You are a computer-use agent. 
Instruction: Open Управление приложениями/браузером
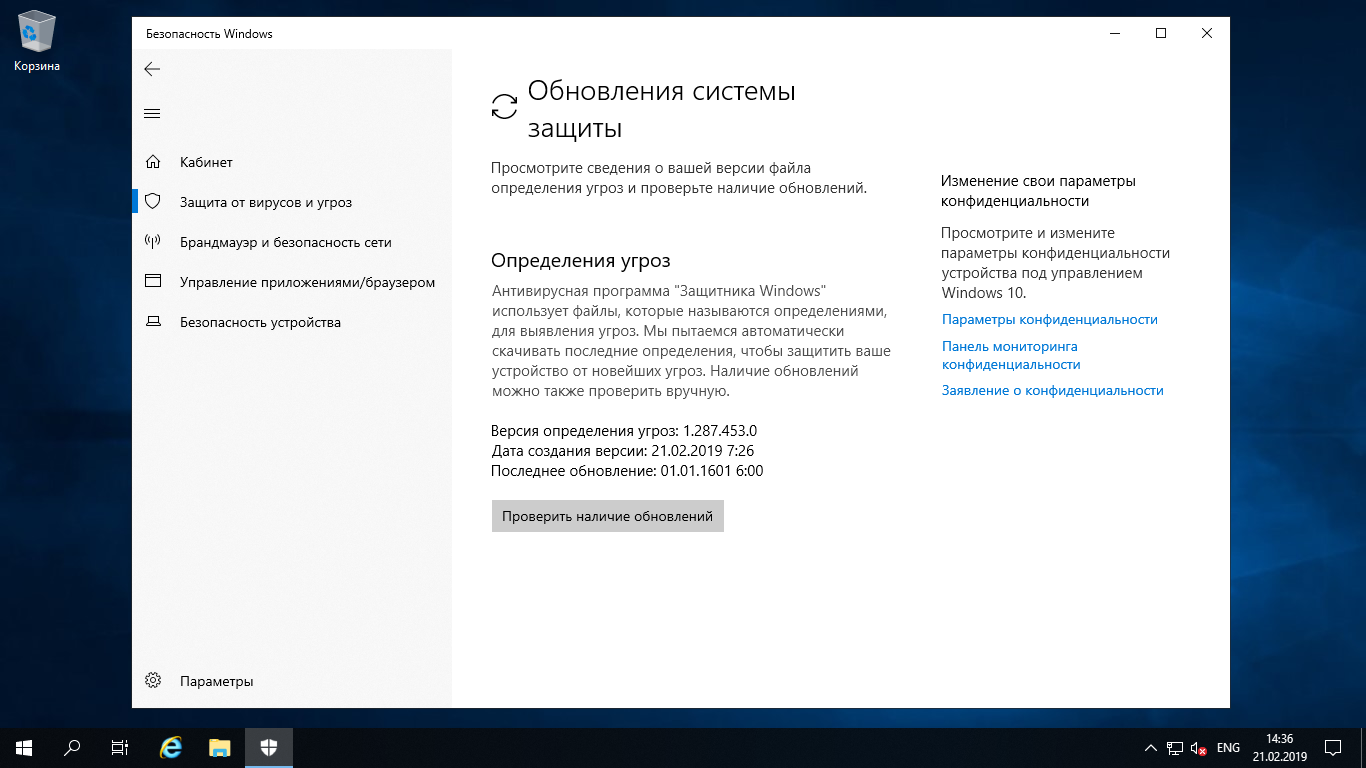pyautogui.click(x=292, y=282)
